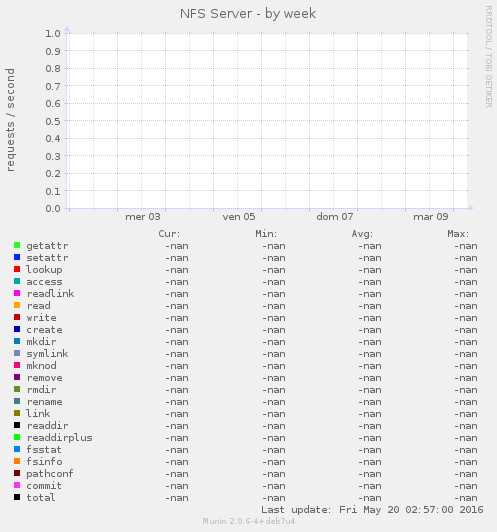Click the 'symlink' legend label

click(x=47, y=354)
